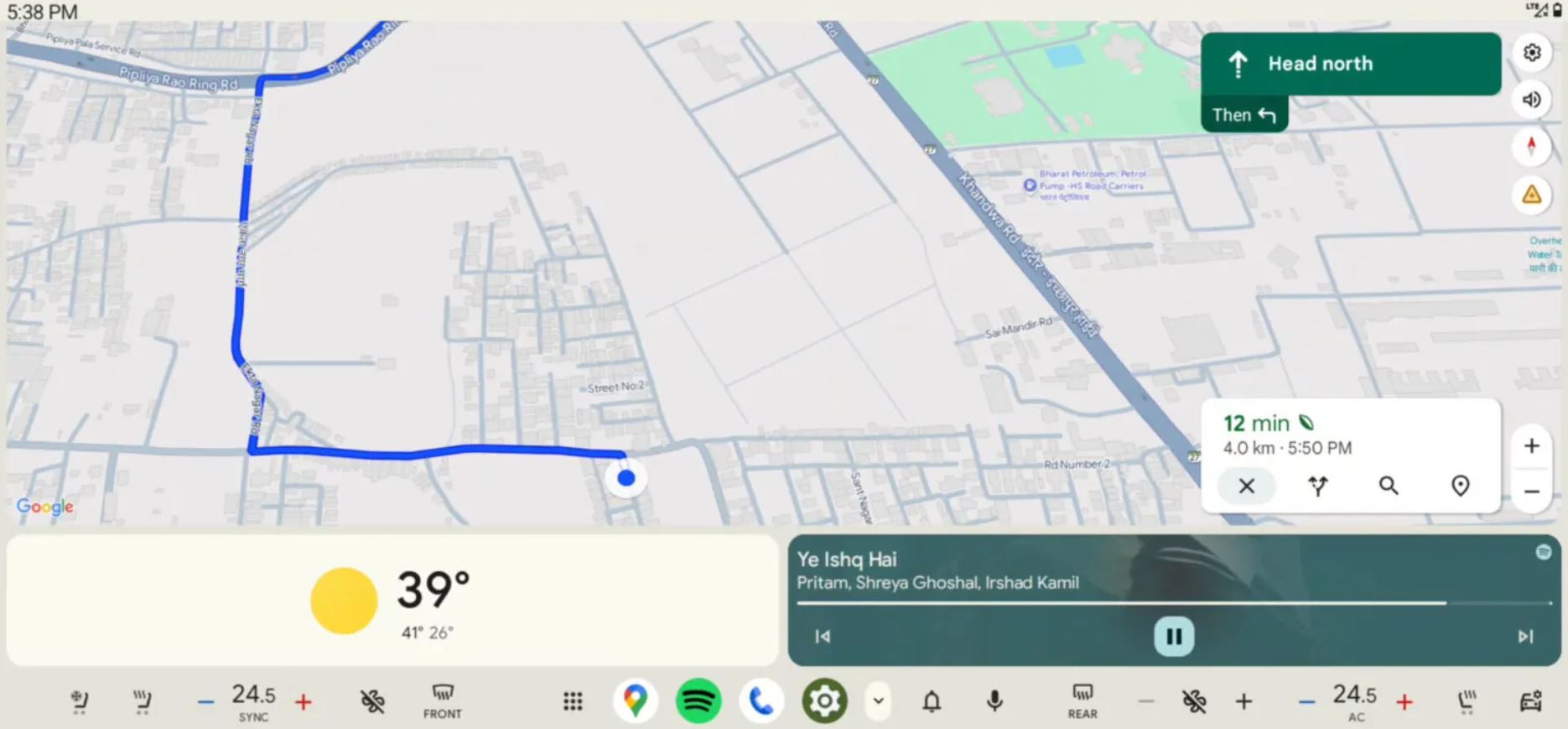Open destination pin icon in trip card
1568x729 pixels.
point(1460,486)
